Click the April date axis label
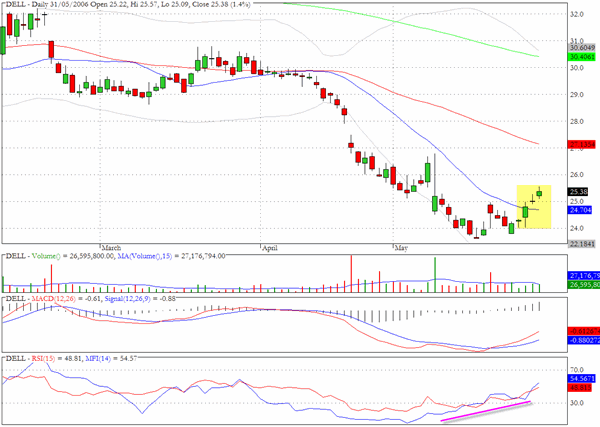Screen dimensions: 600x427 [270, 248]
